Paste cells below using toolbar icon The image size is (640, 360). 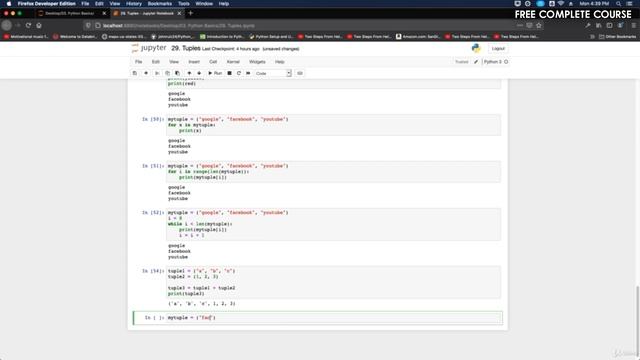(177, 73)
